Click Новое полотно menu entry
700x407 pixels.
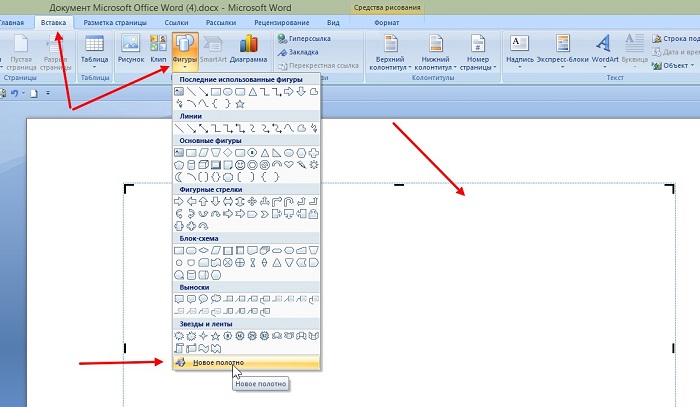tap(246, 362)
